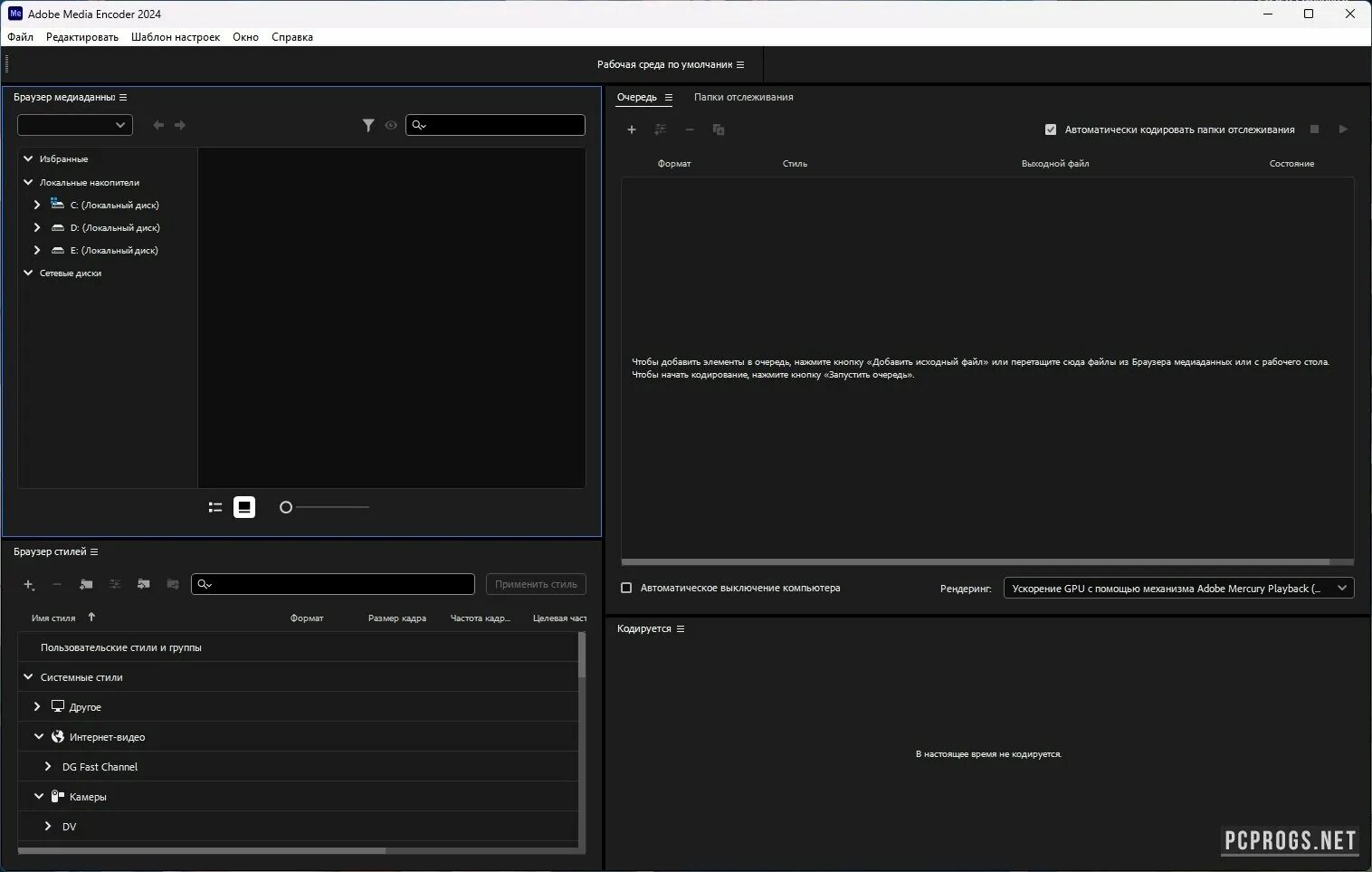Switch to the Папки отслеживания tab
Viewport: 1372px width, 872px height.
tap(744, 97)
